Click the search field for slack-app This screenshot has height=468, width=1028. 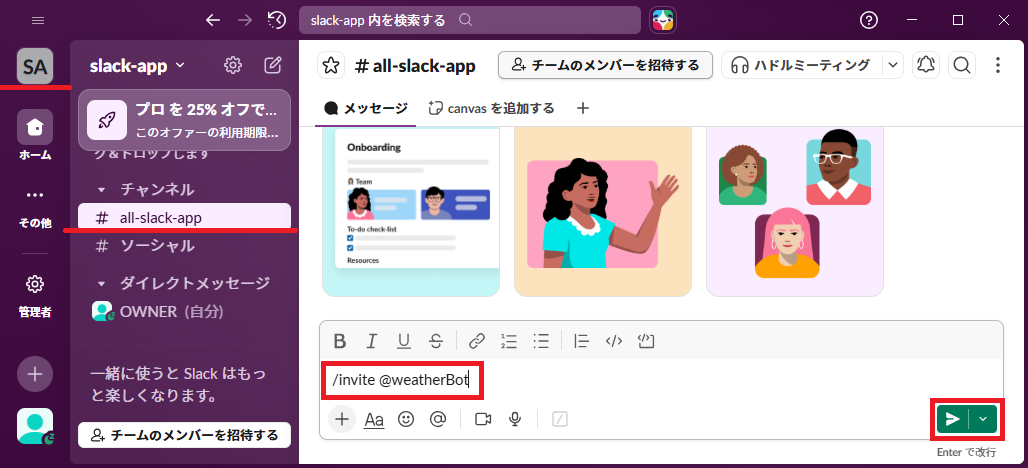coord(469,20)
